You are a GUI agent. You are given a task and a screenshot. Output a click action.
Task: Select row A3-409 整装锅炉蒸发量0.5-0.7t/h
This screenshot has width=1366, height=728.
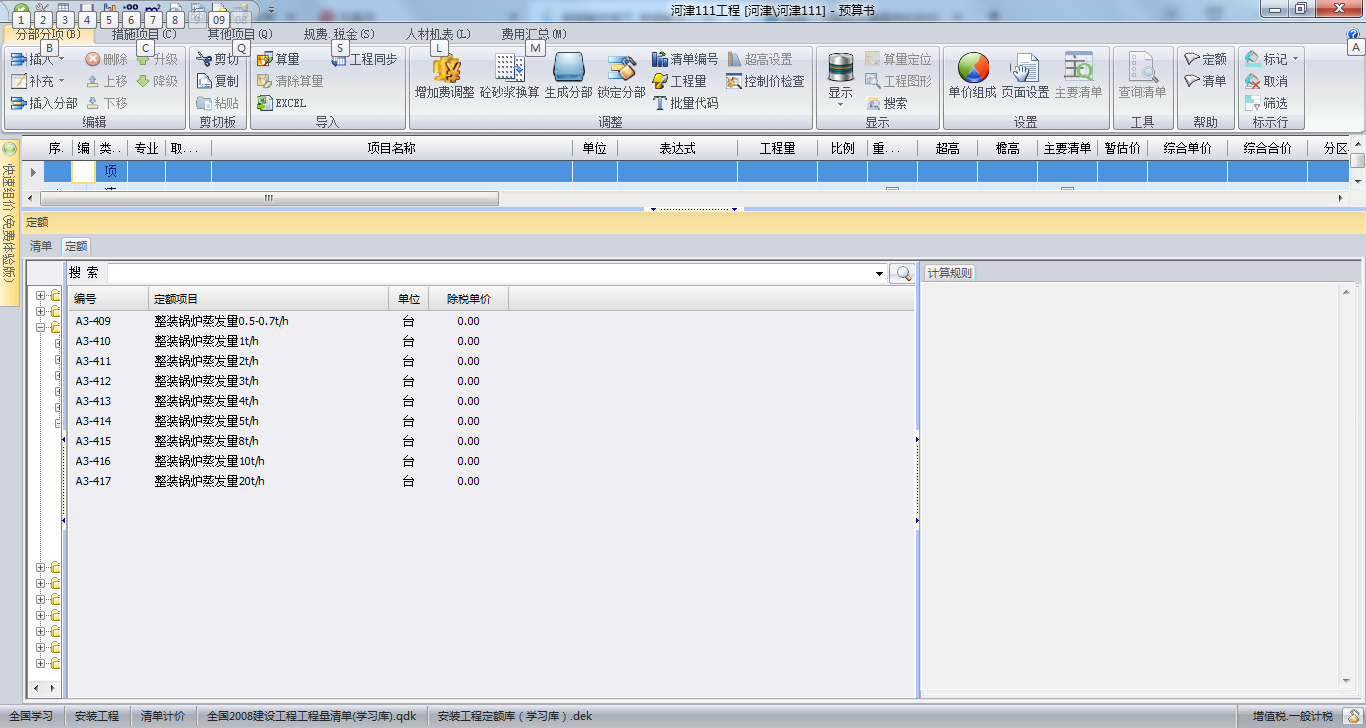pos(490,321)
